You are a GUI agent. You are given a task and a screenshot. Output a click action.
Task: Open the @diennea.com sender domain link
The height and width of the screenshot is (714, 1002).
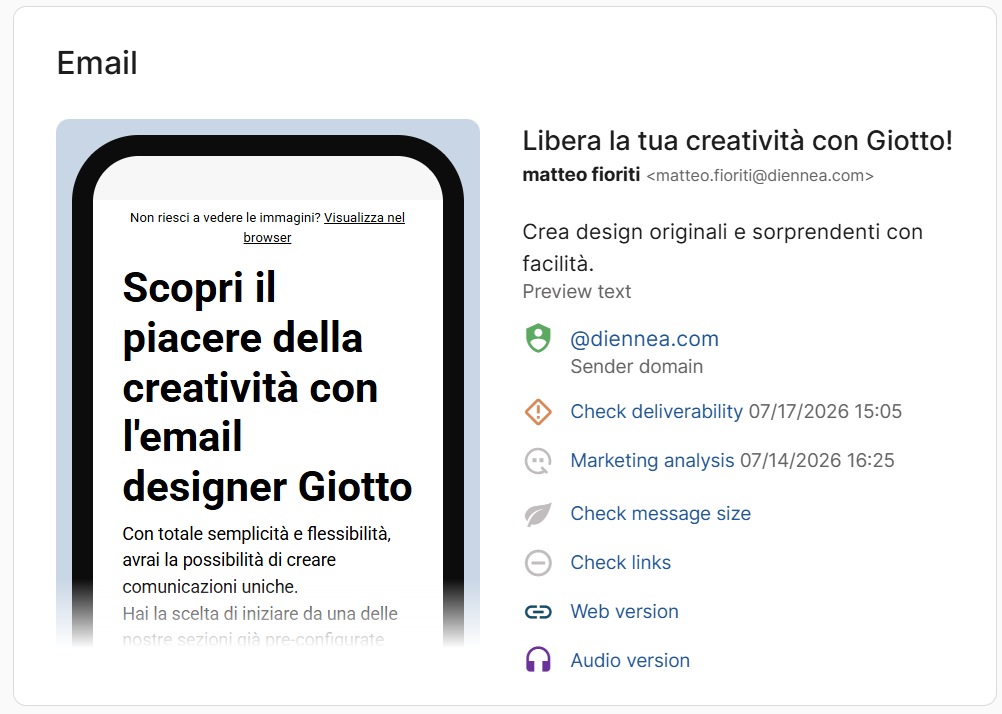644,338
